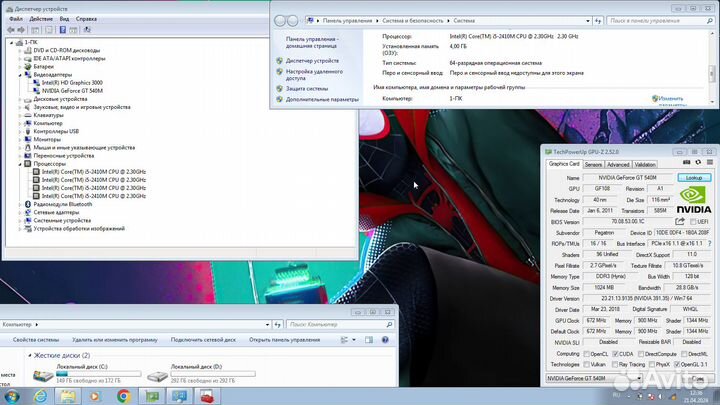This screenshot has width=720, height=405.
Task: Open Google Chrome from the taskbar
Action: [x=123, y=396]
